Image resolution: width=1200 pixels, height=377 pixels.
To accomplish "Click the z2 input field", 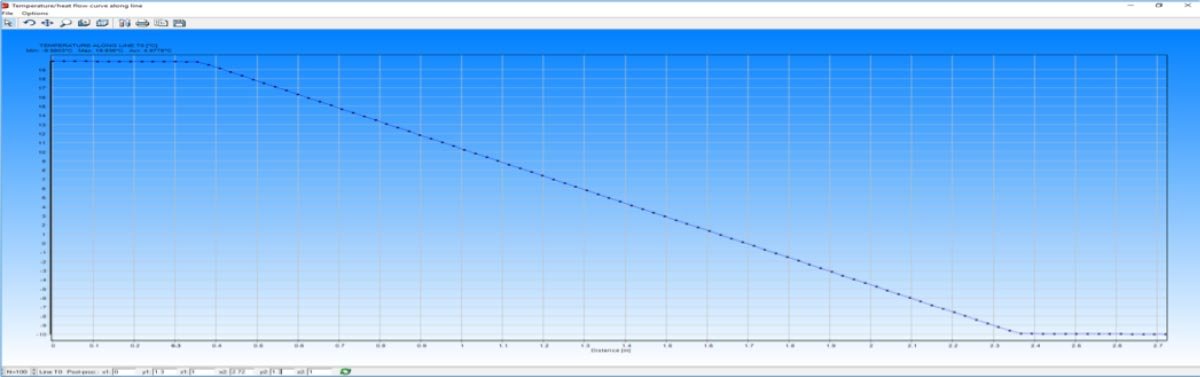I will [319, 371].
